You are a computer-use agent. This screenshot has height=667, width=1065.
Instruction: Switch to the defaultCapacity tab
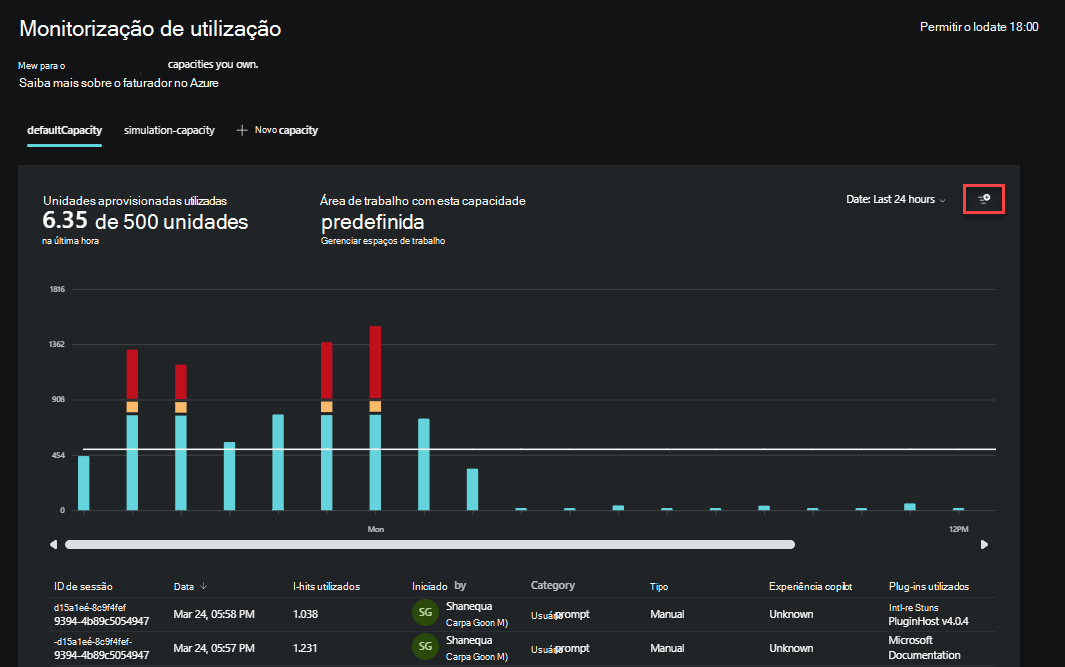click(x=64, y=130)
